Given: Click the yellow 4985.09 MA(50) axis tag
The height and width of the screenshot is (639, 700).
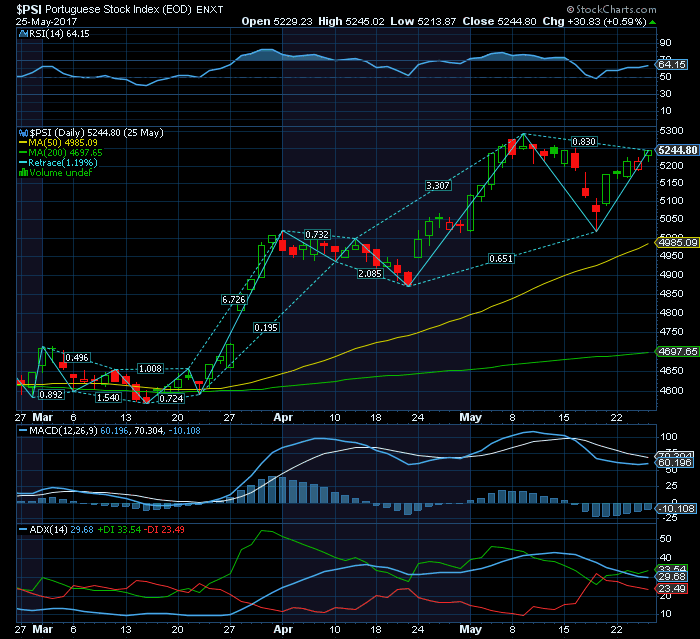Looking at the screenshot, I should click(x=677, y=242).
